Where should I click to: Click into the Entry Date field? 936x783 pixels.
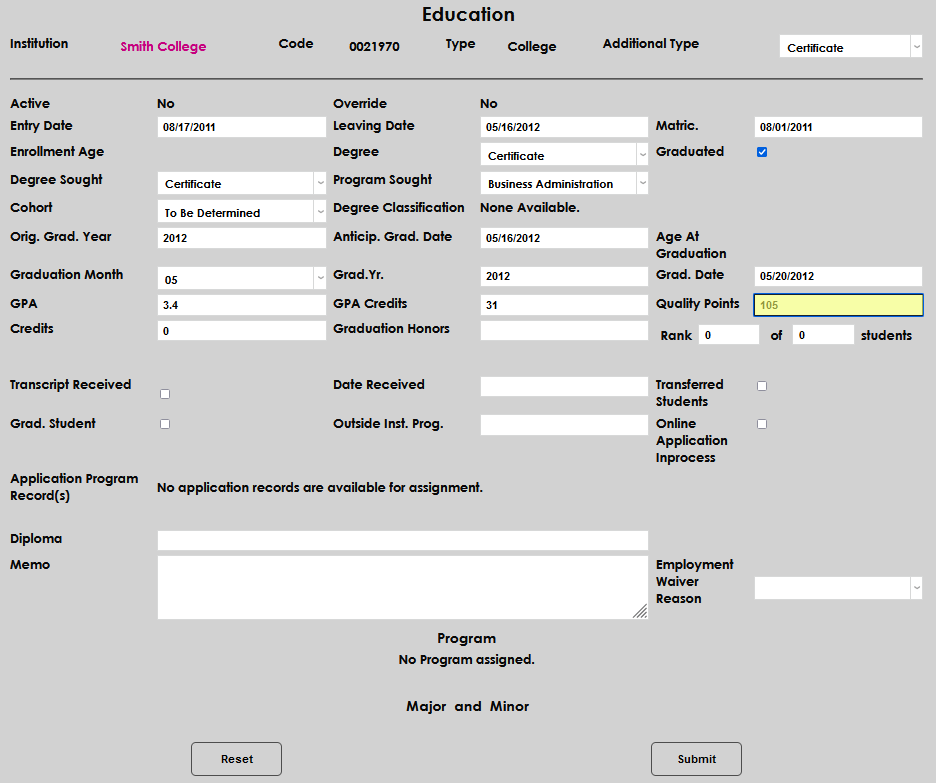pyautogui.click(x=241, y=127)
